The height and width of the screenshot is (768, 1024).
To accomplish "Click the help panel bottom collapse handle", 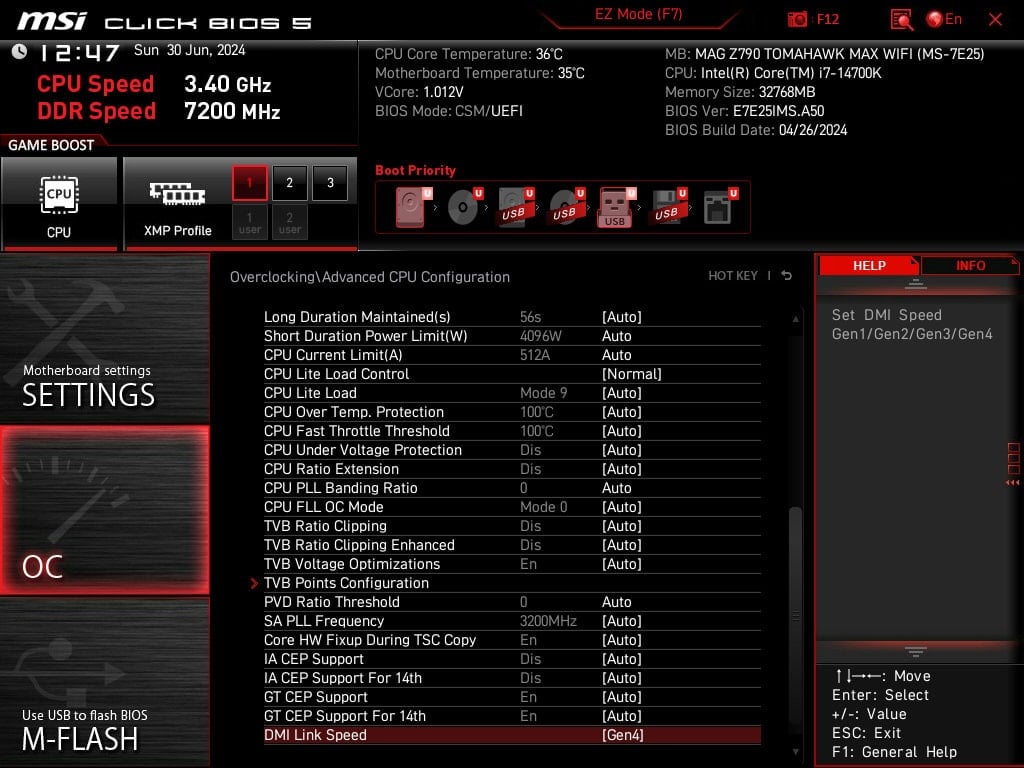I will point(915,652).
